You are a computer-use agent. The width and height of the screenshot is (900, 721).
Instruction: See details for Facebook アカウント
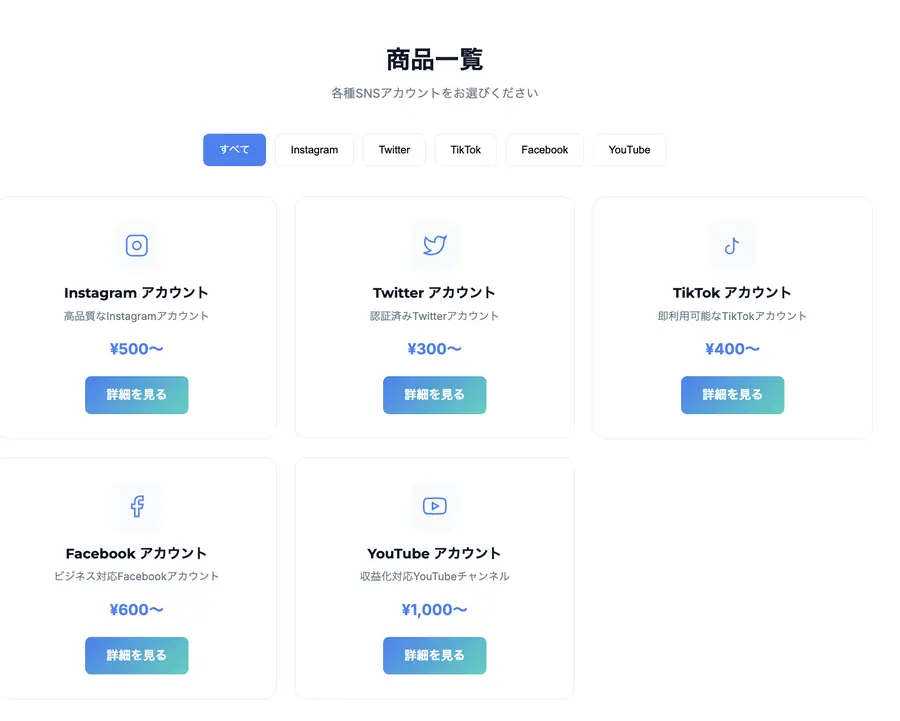point(137,656)
